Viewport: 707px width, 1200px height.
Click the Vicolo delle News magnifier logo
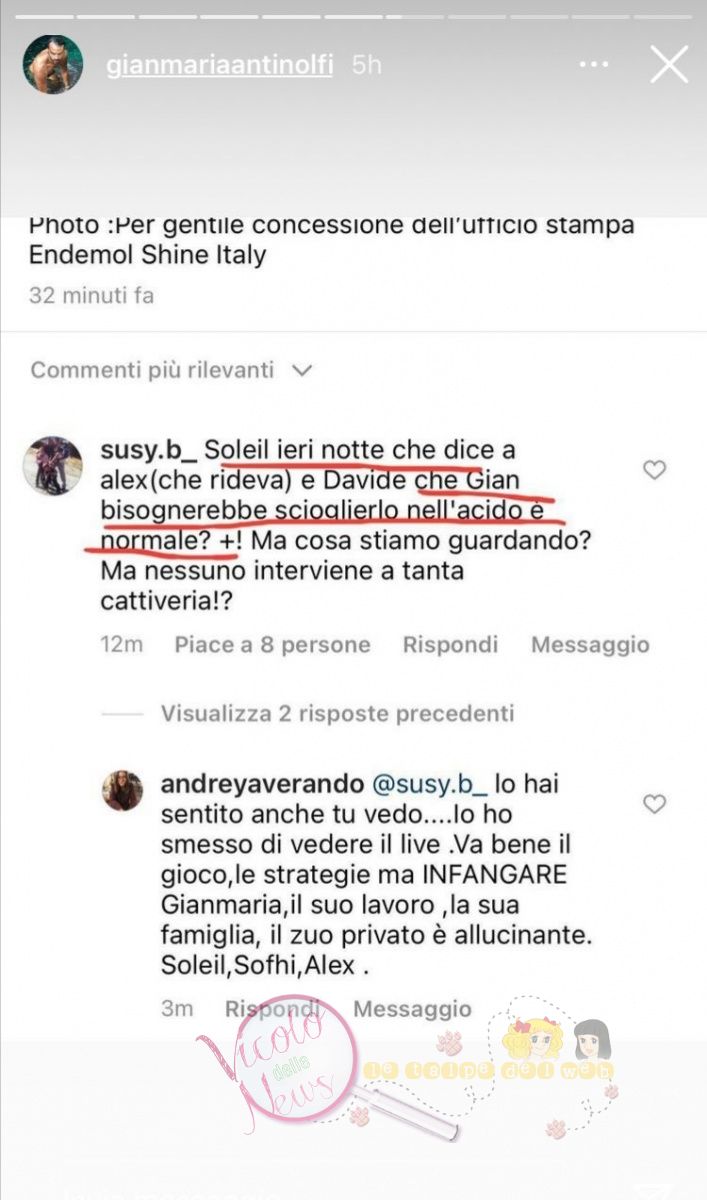pos(290,1063)
